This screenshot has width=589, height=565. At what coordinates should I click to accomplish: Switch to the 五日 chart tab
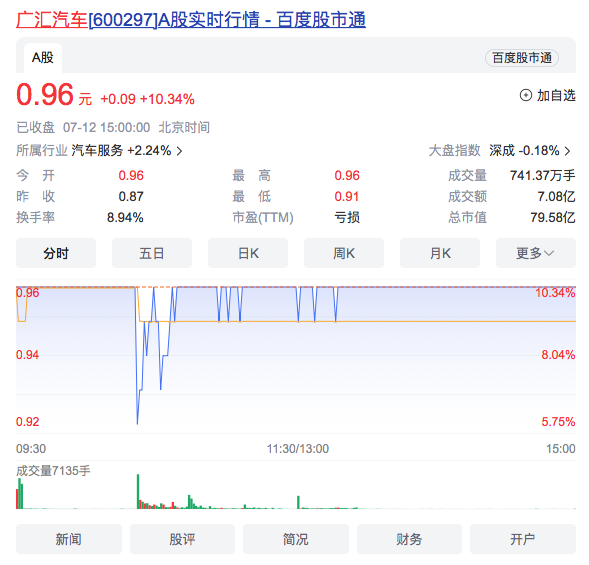pos(152,253)
